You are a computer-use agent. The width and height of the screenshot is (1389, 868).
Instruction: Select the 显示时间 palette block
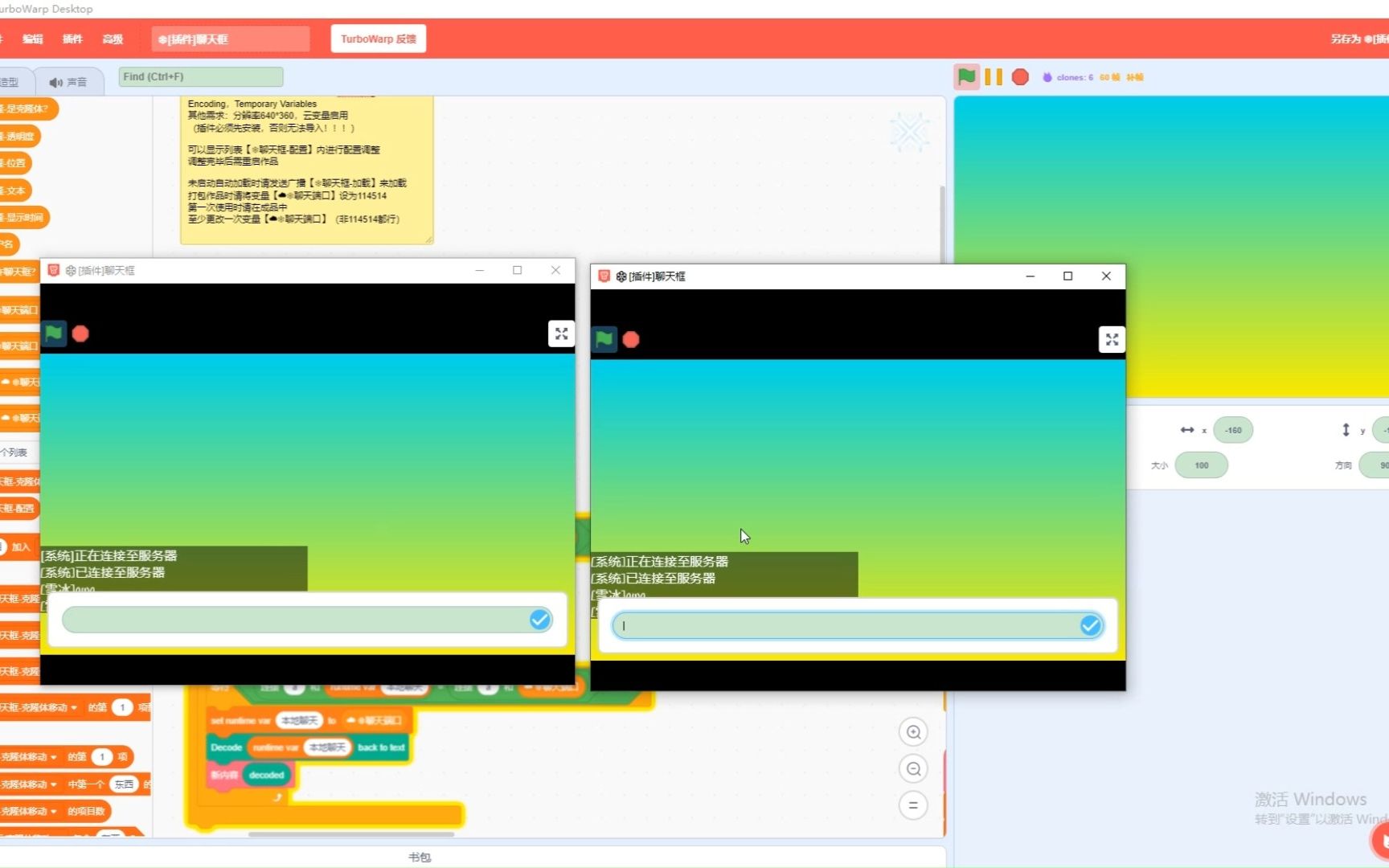click(24, 217)
